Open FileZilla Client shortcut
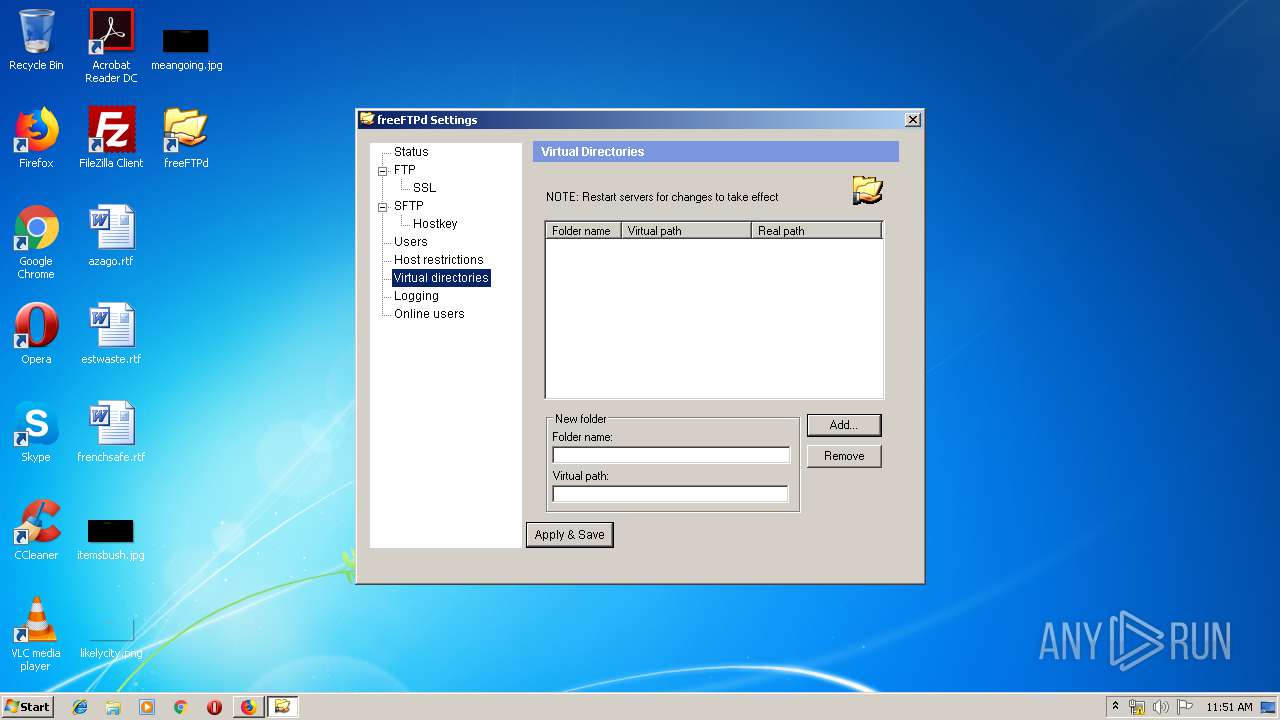The image size is (1280, 720). click(111, 137)
